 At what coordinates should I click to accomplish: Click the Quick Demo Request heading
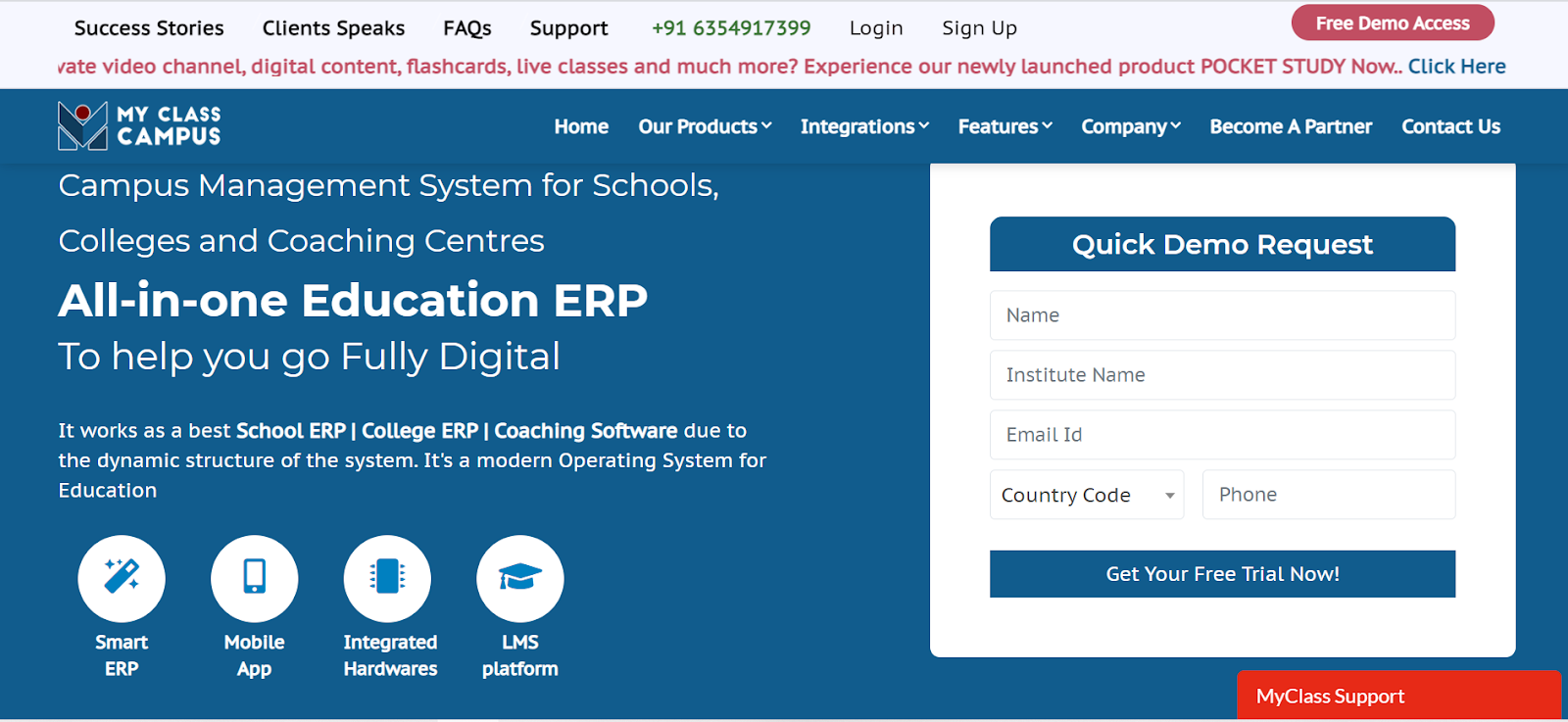(1222, 244)
